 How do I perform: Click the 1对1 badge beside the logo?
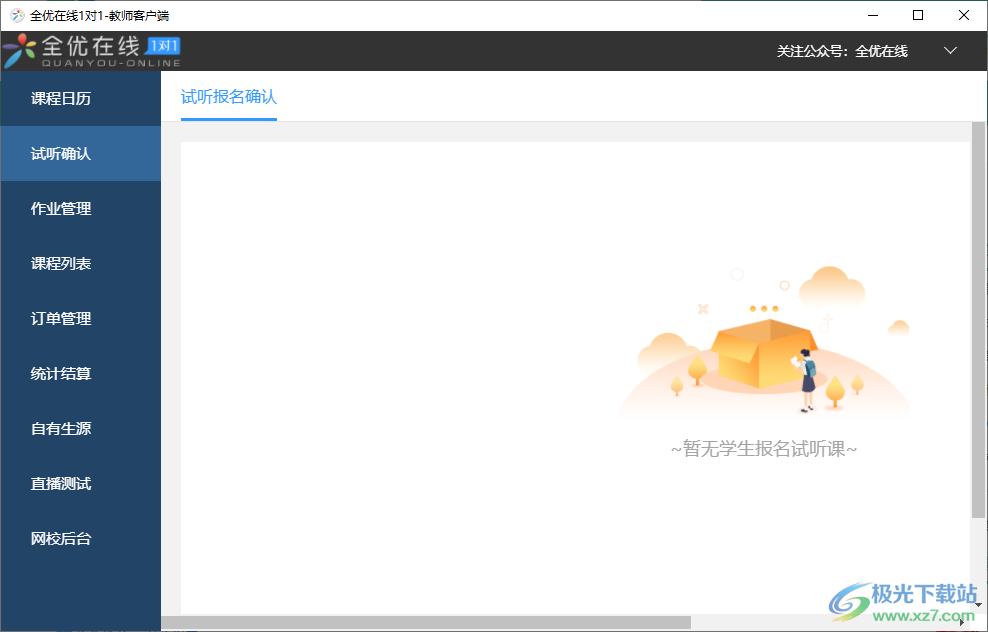(x=164, y=46)
